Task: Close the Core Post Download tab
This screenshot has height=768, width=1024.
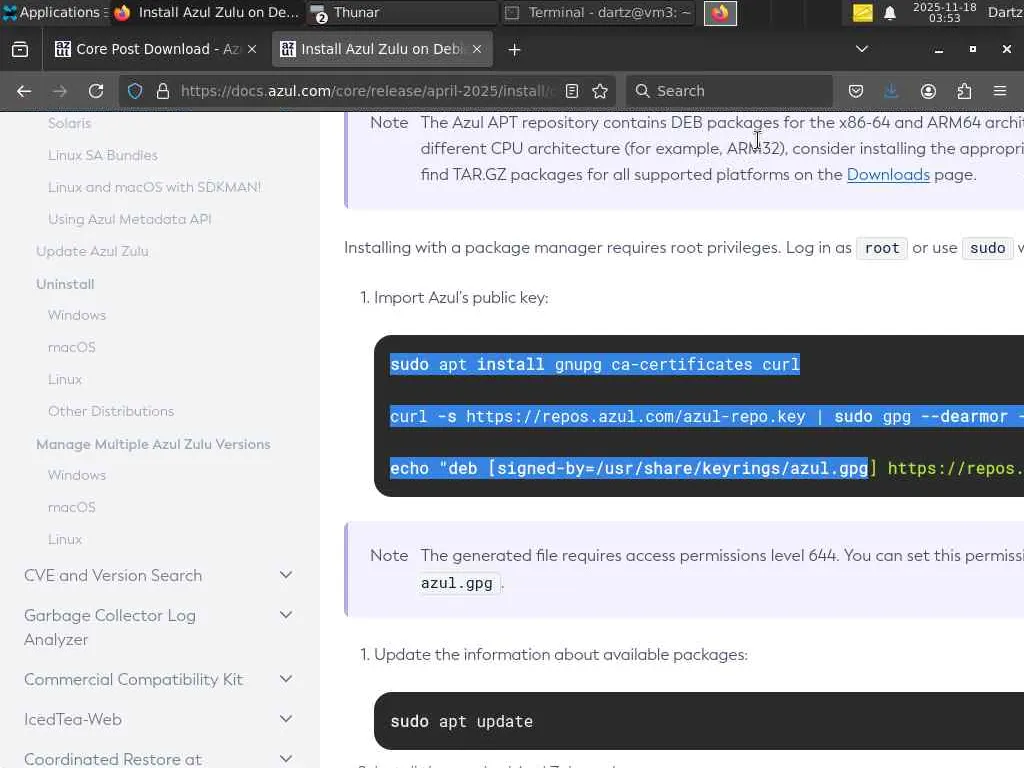Action: click(251, 49)
